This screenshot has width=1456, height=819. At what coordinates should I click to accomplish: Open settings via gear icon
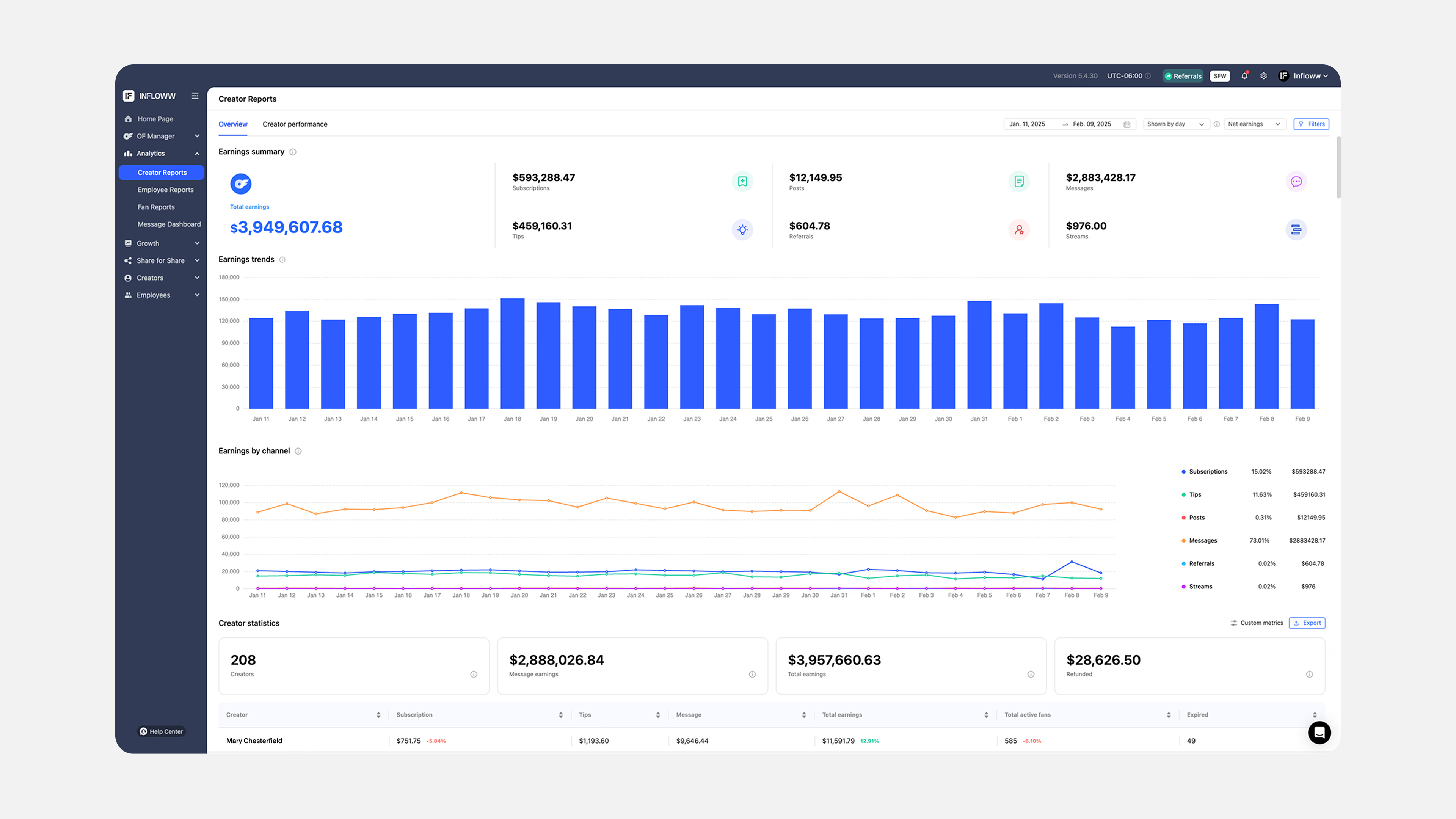pyautogui.click(x=1263, y=76)
